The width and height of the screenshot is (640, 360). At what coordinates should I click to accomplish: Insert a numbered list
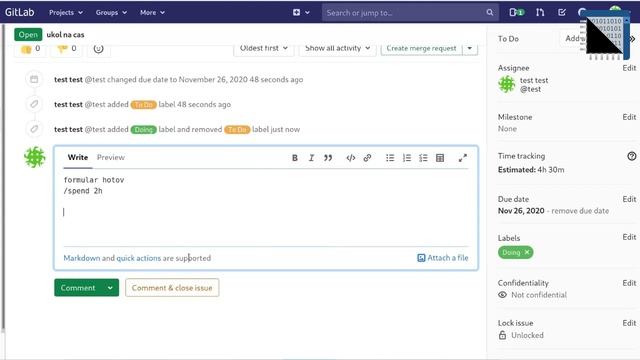[x=407, y=158]
